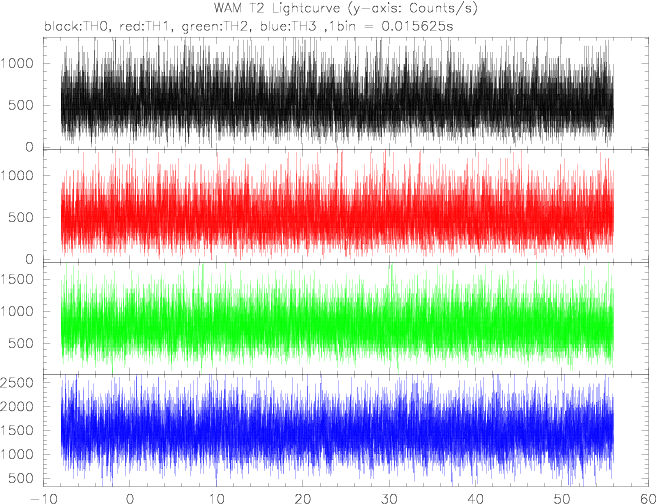Click the x-axis label "50"

(561, 499)
